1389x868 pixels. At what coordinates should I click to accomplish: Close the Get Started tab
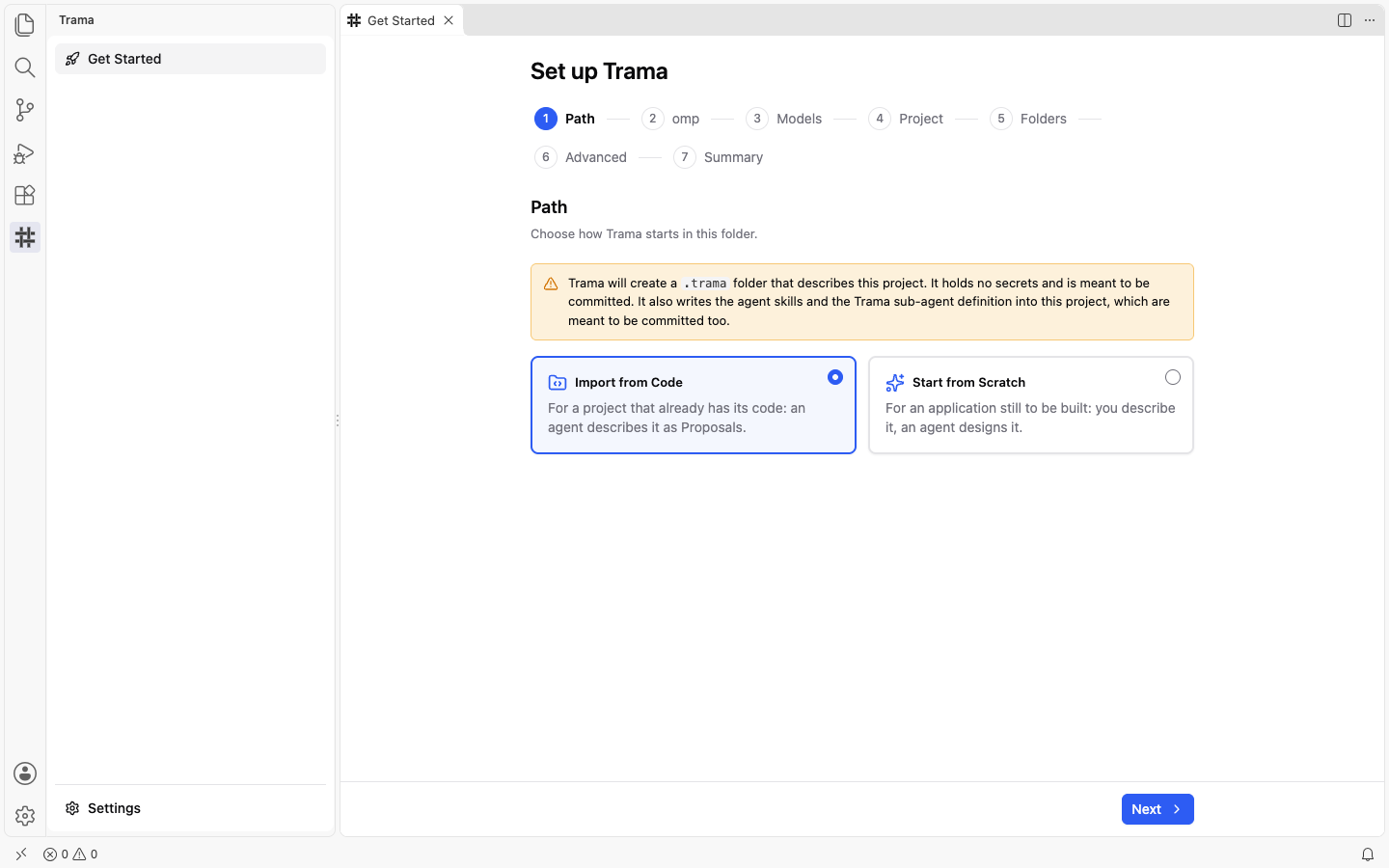[449, 20]
